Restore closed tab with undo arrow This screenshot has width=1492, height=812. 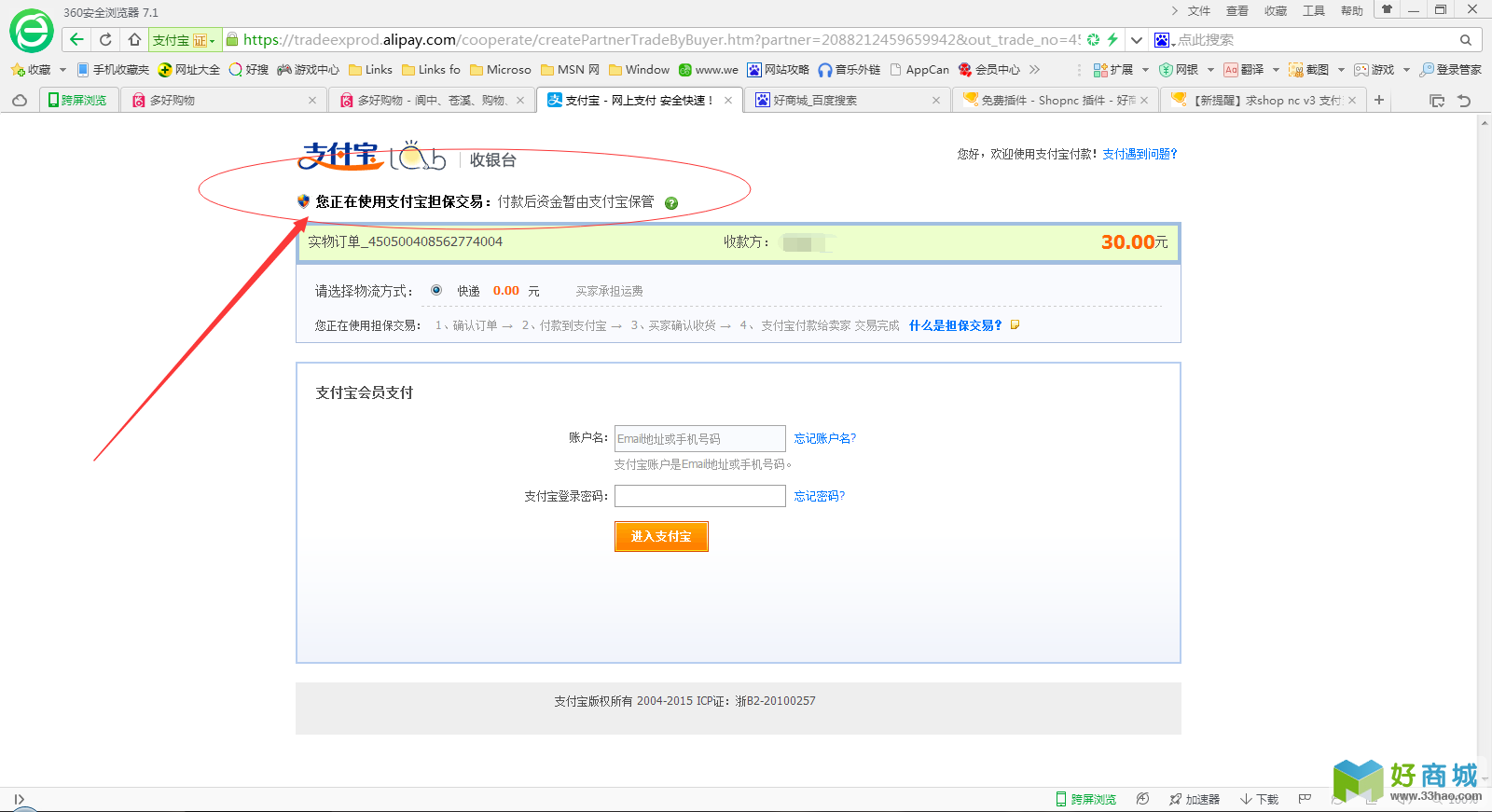(x=1464, y=101)
